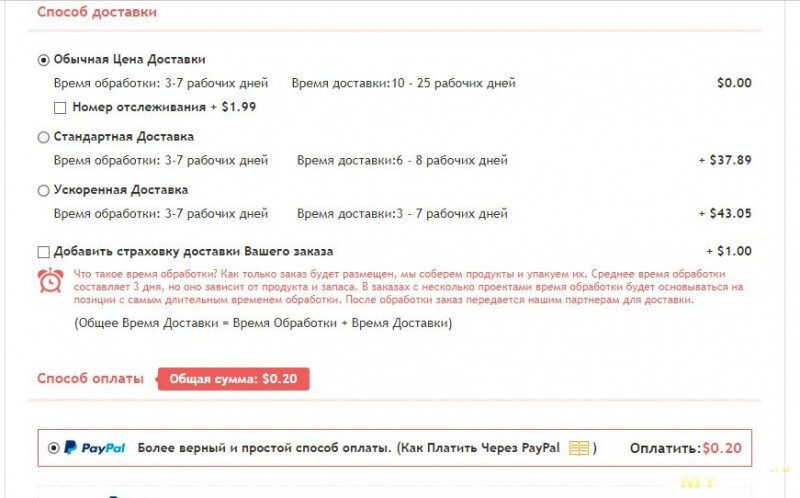Click the +$37.89 standard delivery price
This screenshot has width=800, height=498.
(x=725, y=160)
